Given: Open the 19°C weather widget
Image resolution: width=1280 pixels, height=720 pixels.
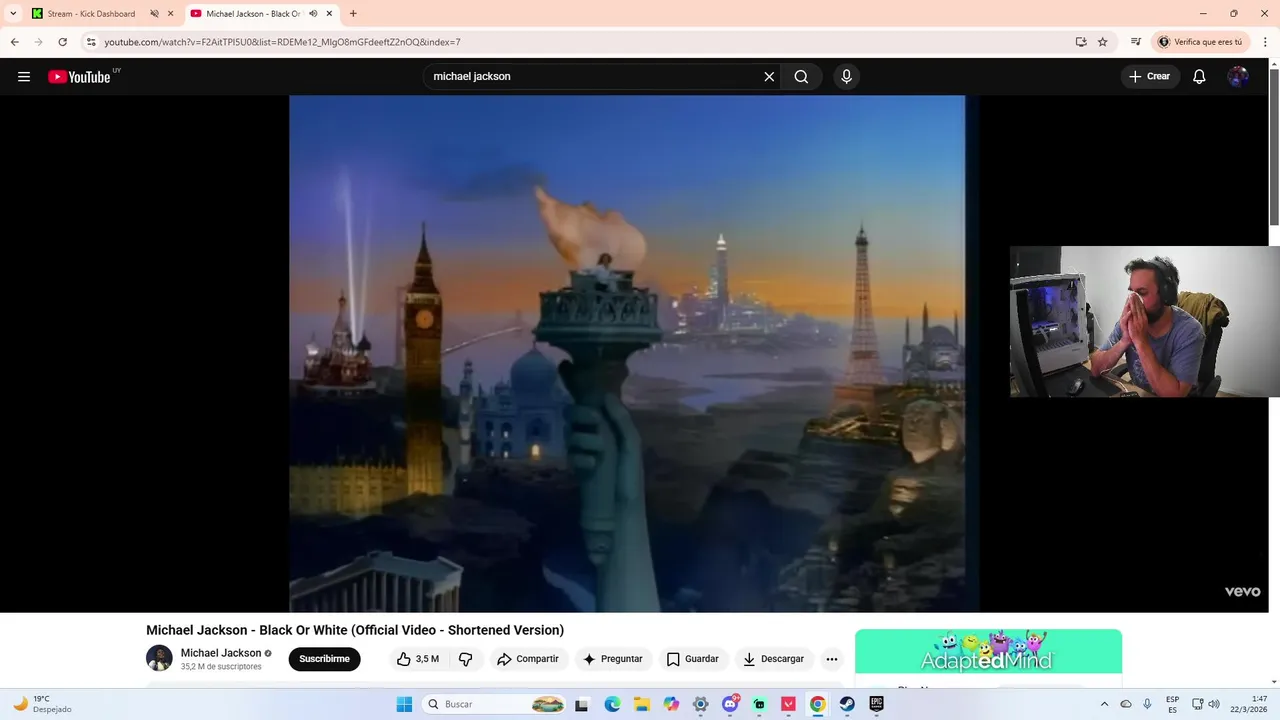Looking at the screenshot, I should [42, 704].
